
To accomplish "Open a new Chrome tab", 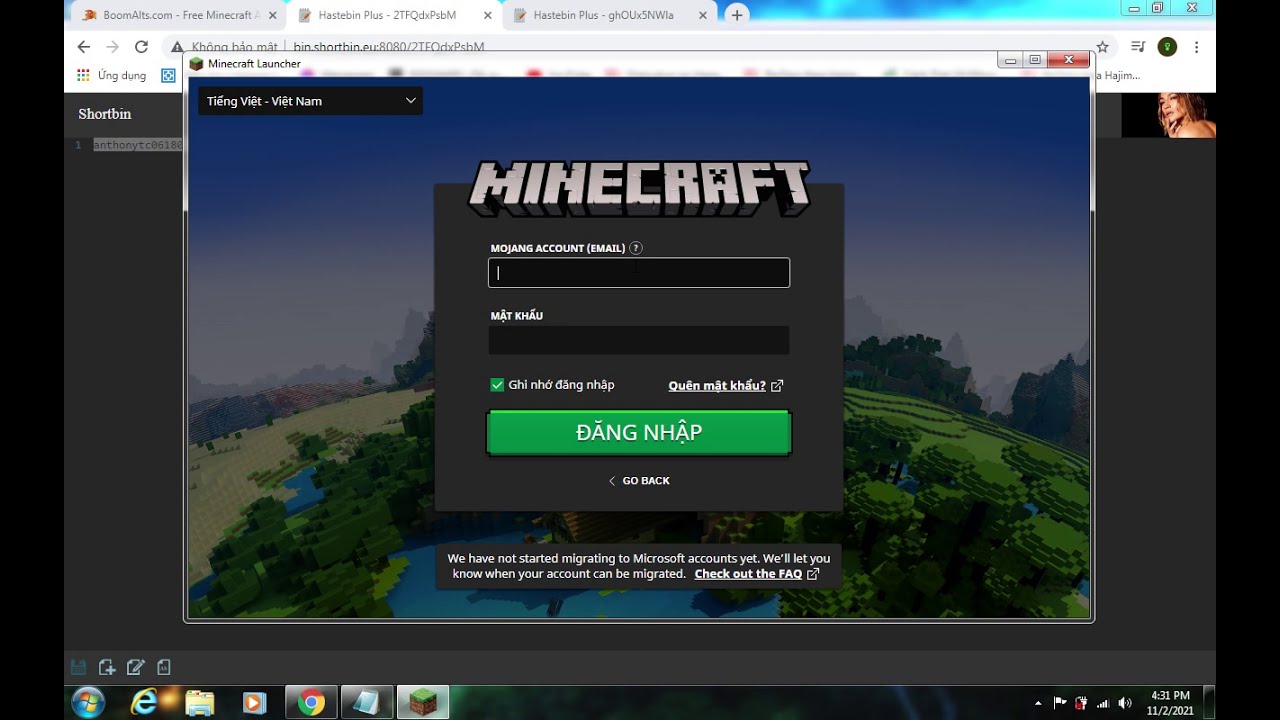I will (737, 15).
